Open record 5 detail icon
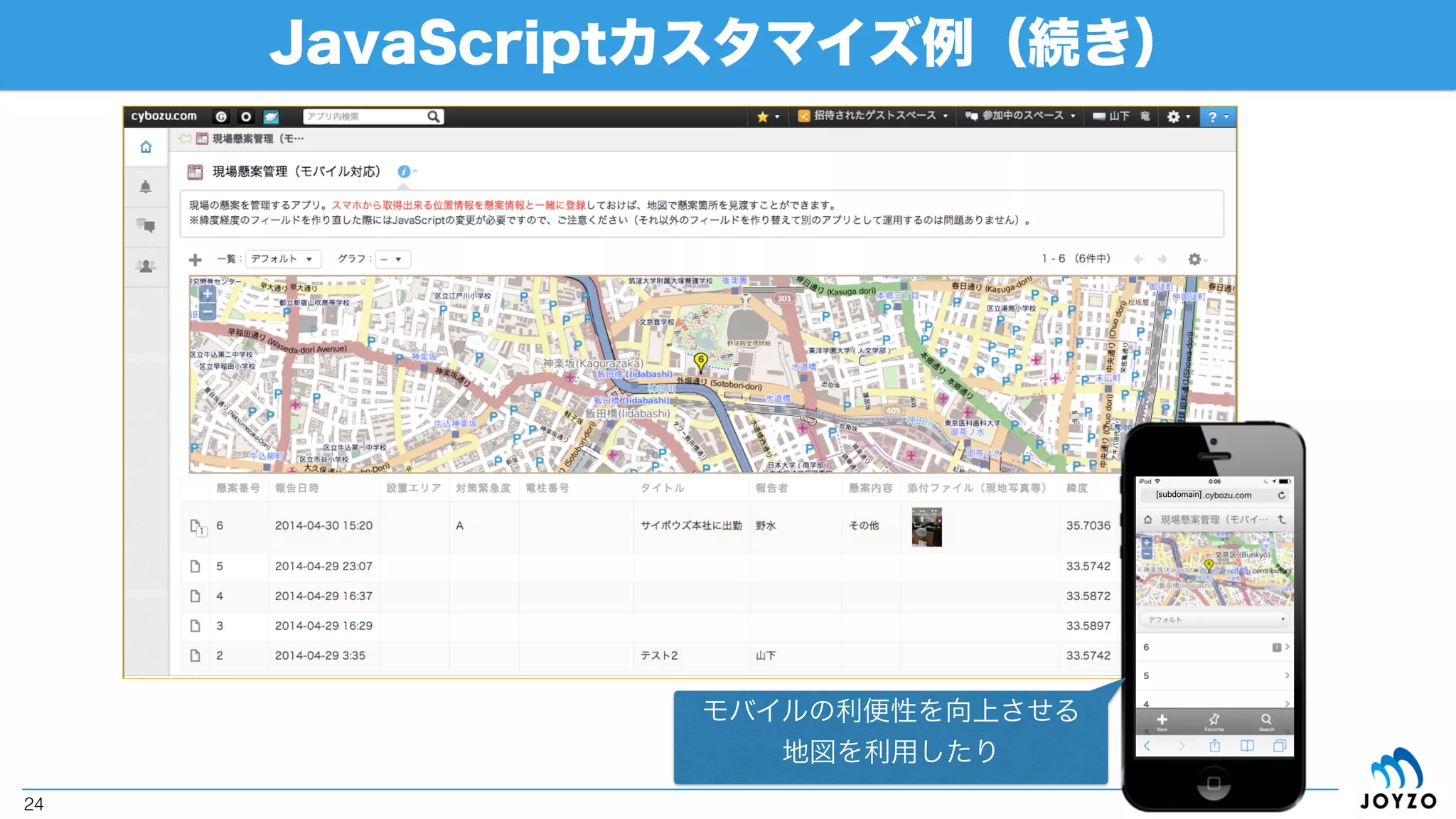Image resolution: width=1456 pixels, height=819 pixels. [196, 567]
